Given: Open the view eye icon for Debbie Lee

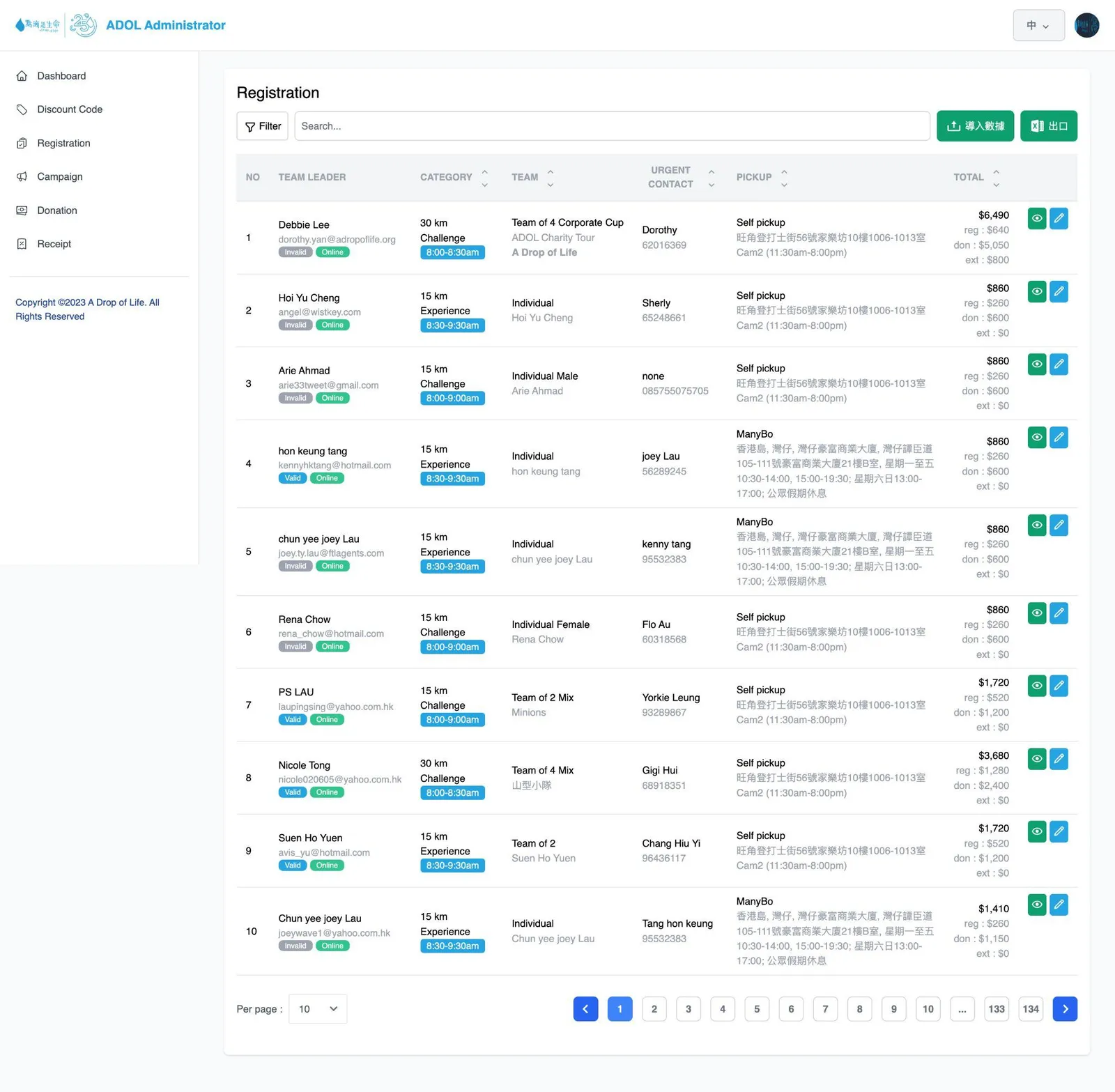Looking at the screenshot, I should (1037, 219).
